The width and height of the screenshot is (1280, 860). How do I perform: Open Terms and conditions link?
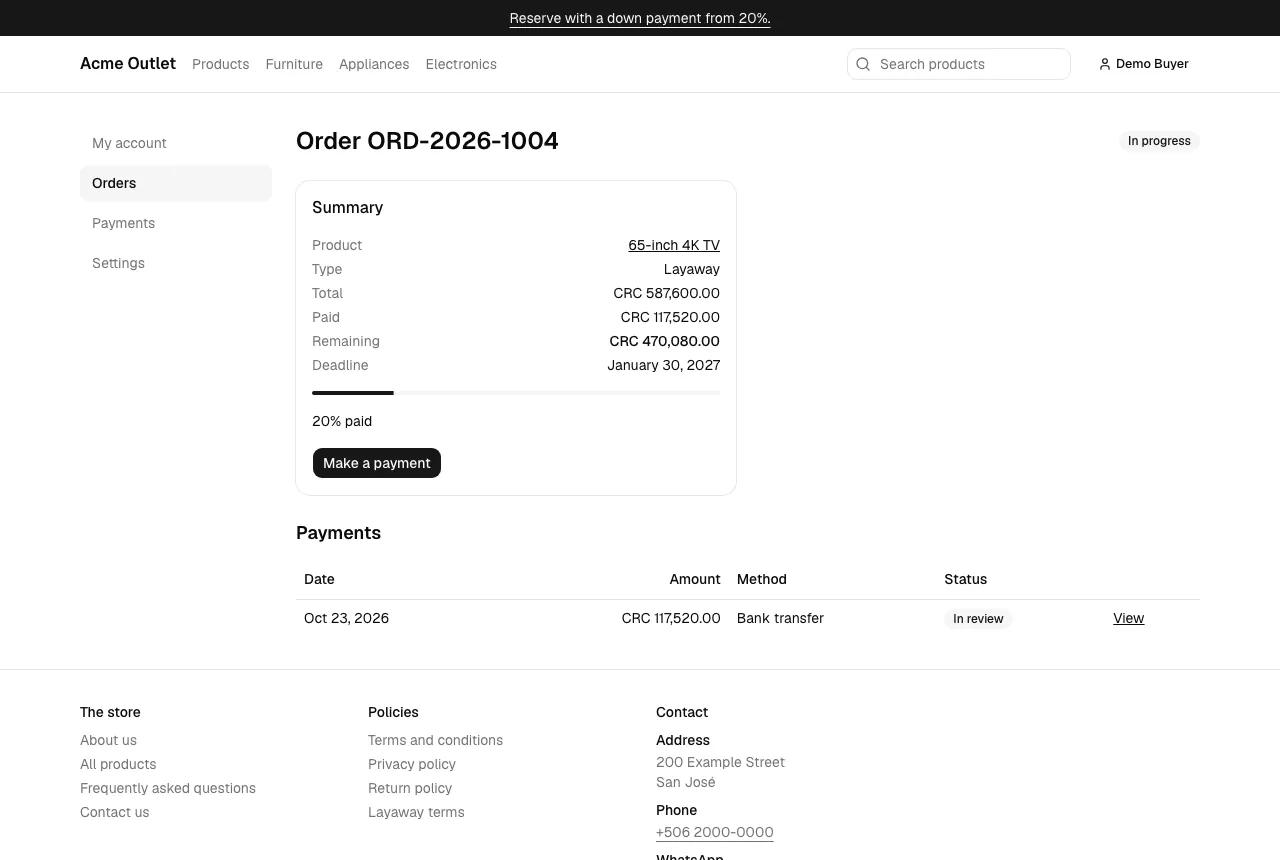pyautogui.click(x=435, y=740)
